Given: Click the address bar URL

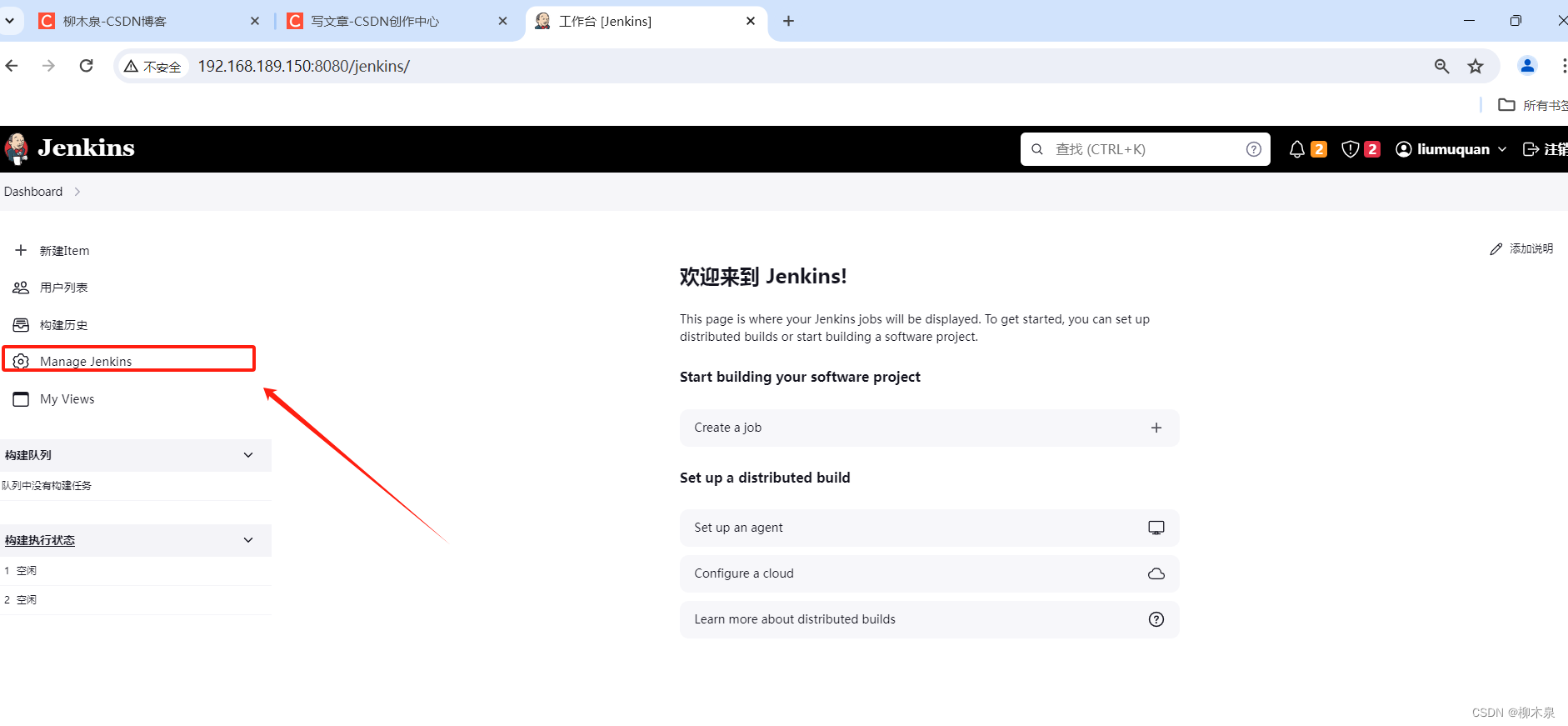Looking at the screenshot, I should coord(303,66).
